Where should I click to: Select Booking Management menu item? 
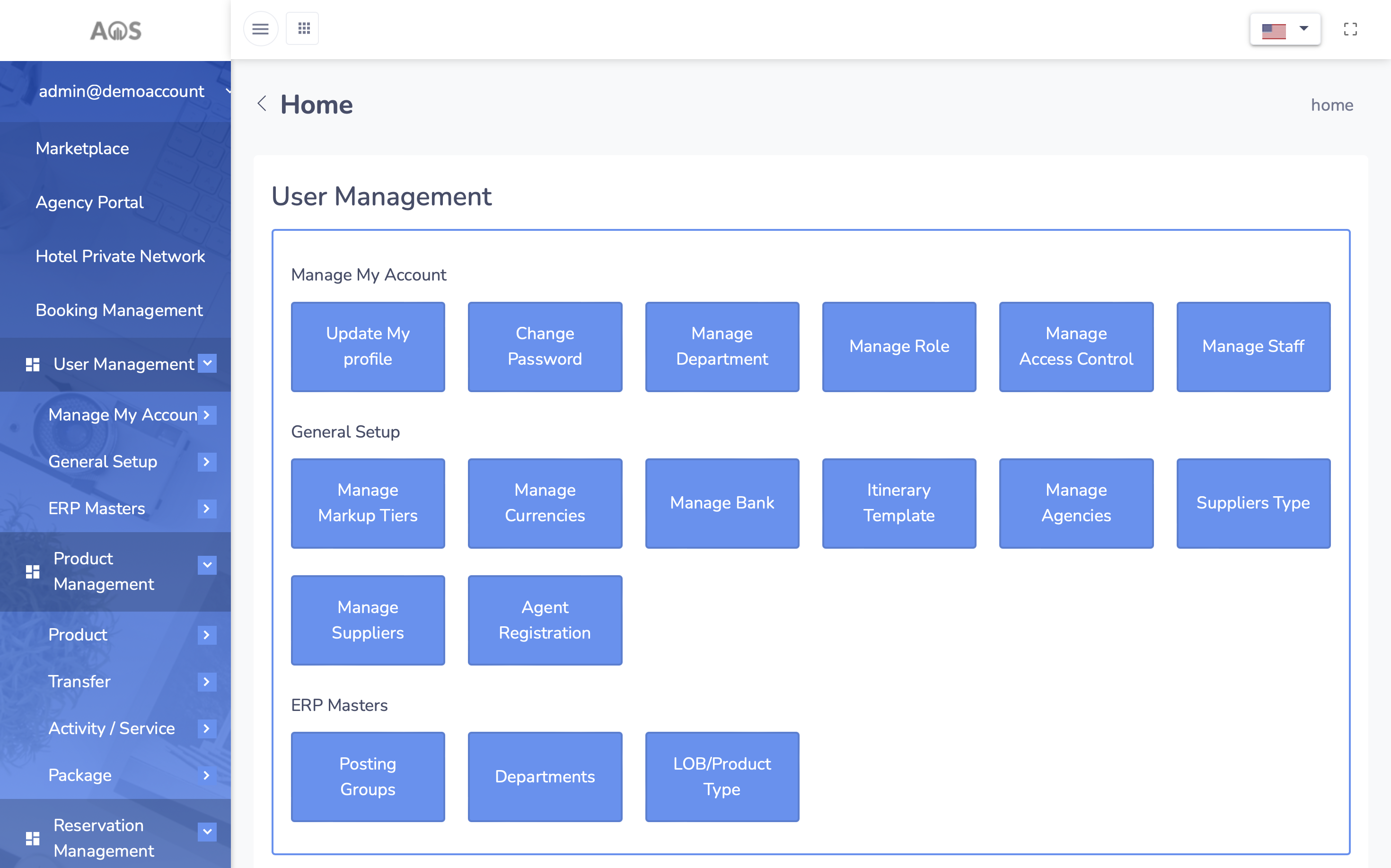(119, 311)
